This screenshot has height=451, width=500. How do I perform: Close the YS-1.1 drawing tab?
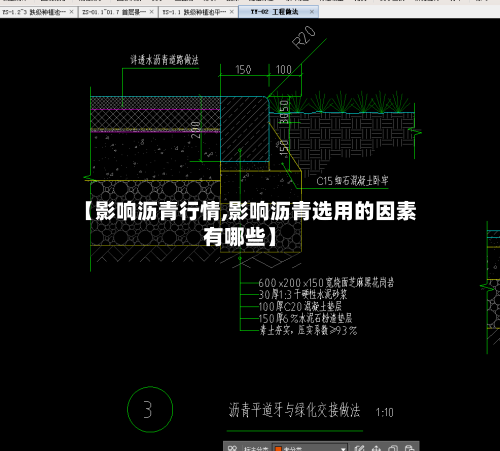[232, 12]
